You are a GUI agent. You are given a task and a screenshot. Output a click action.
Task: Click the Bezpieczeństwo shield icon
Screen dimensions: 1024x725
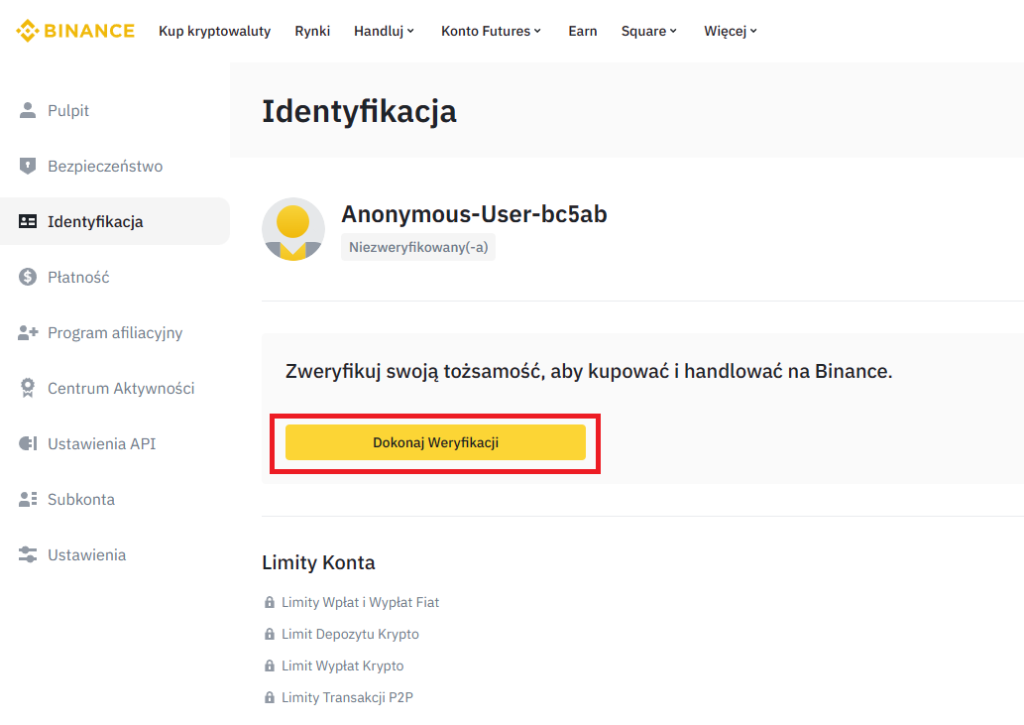tap(27, 166)
